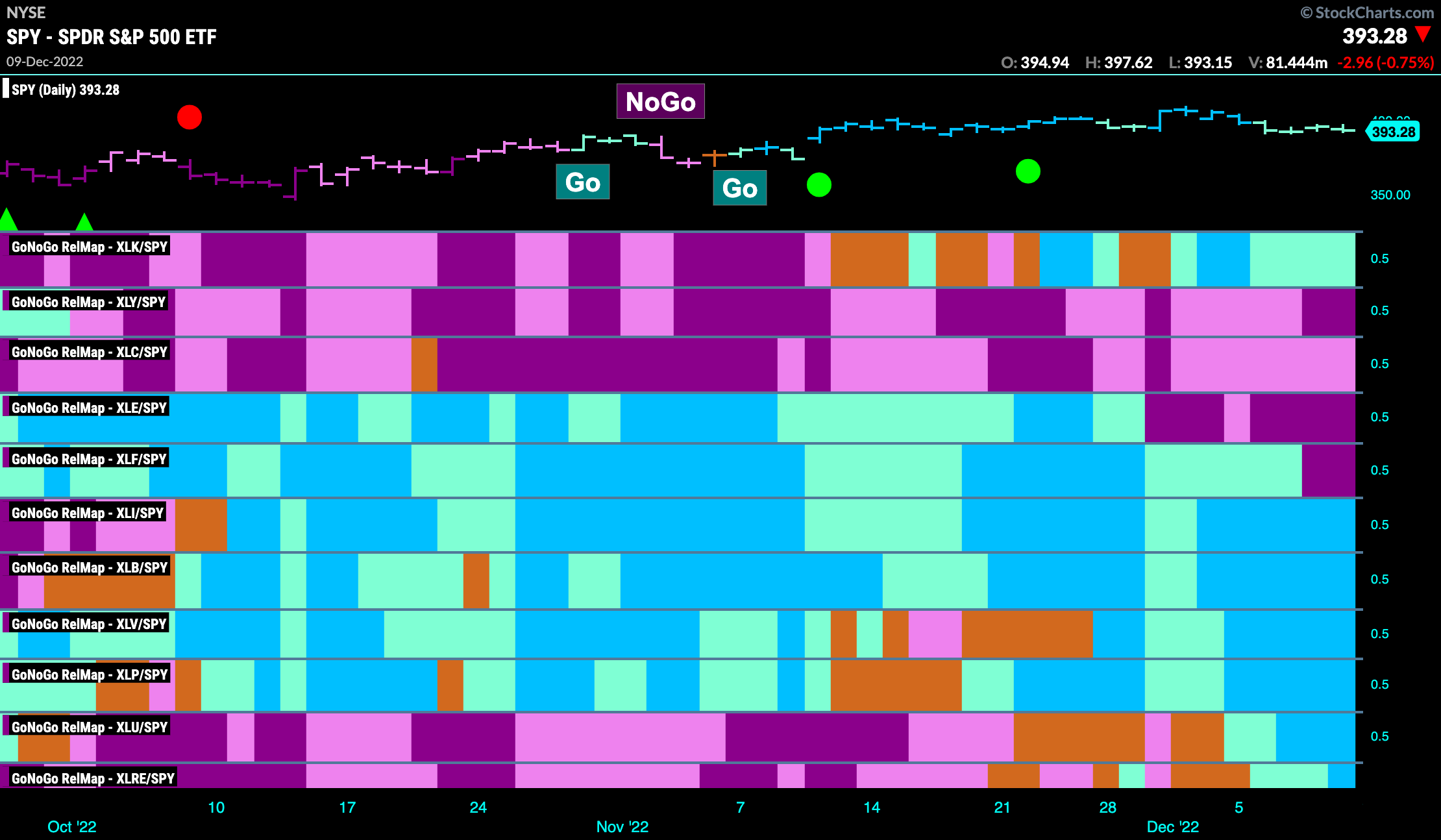Click the GoNoGo RelMap - XLY/SPY label

[x=88, y=302]
